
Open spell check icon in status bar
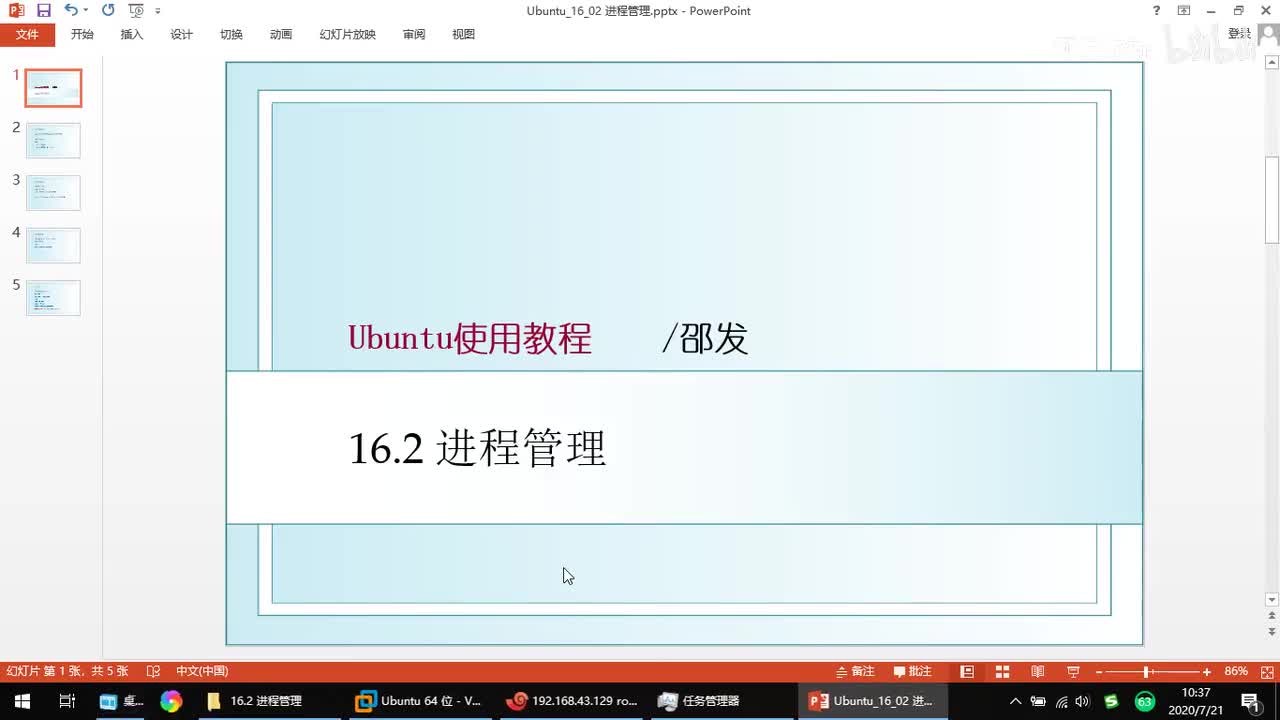pos(153,671)
